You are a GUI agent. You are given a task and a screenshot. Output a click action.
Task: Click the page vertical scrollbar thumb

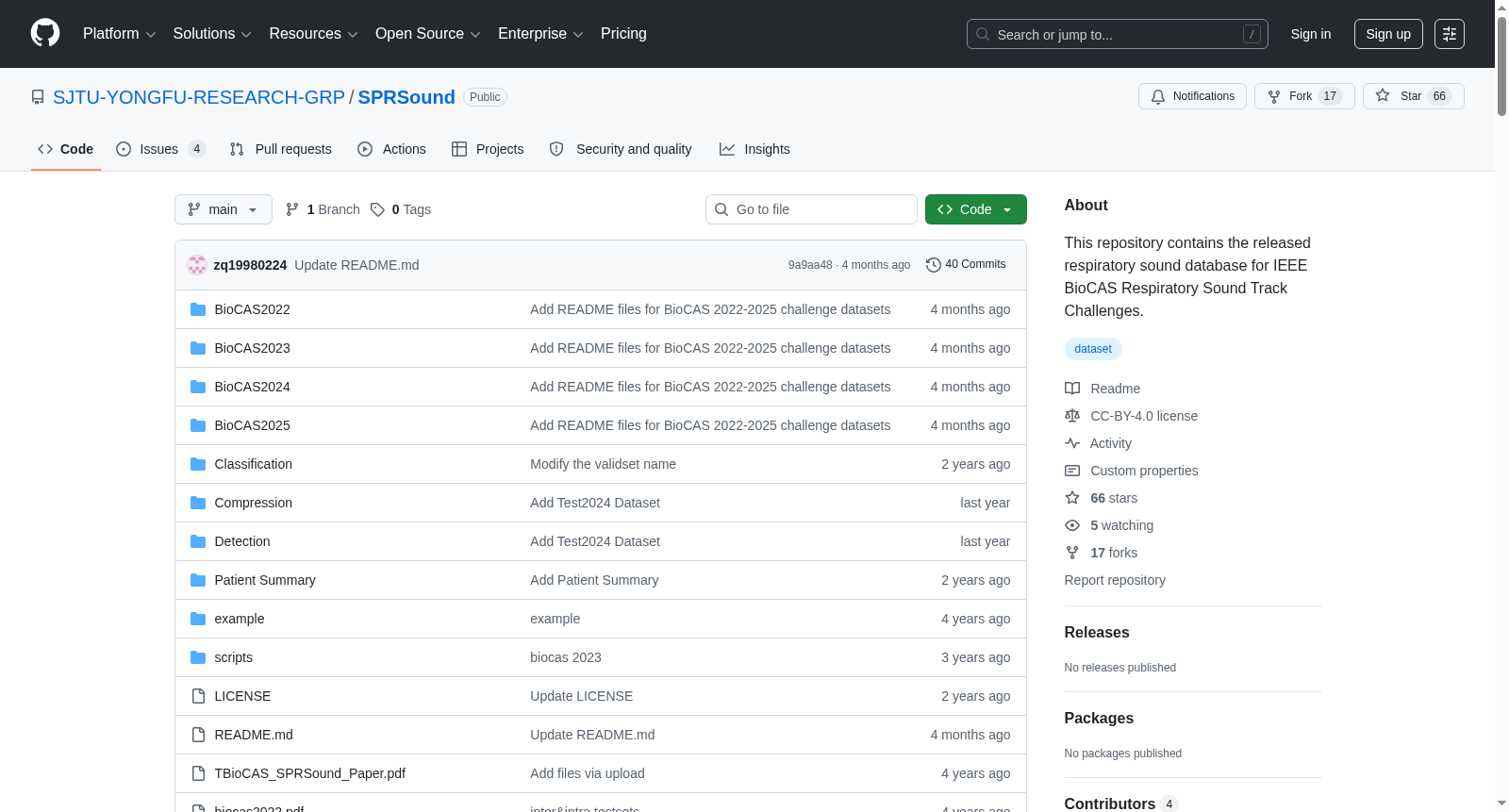[1501, 68]
